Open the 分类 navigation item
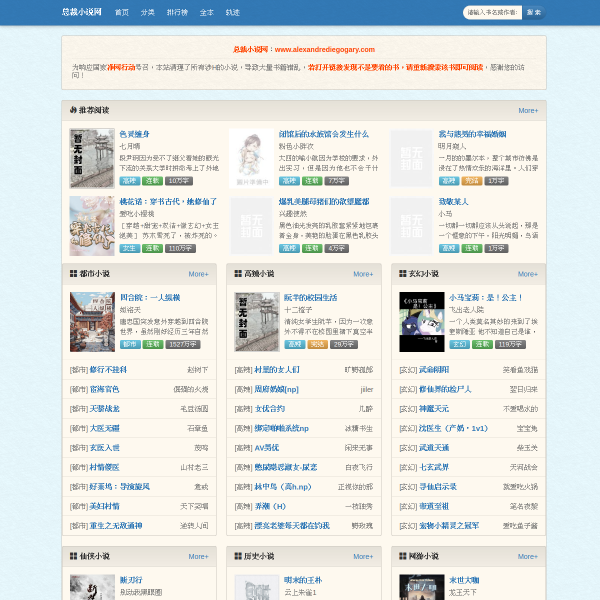The height and width of the screenshot is (600, 600). point(148,13)
